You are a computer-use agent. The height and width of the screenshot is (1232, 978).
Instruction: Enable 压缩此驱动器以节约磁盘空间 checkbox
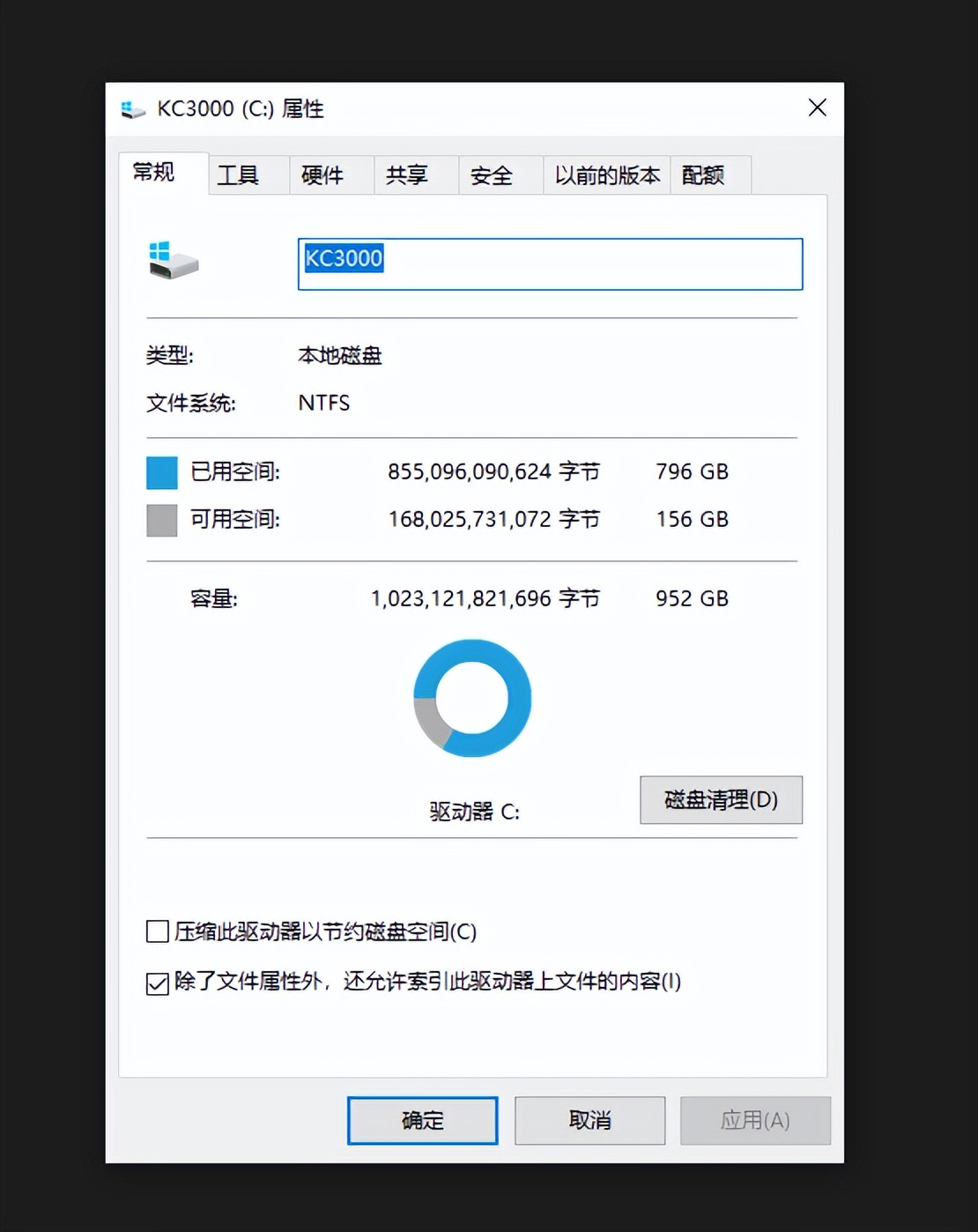[x=157, y=931]
